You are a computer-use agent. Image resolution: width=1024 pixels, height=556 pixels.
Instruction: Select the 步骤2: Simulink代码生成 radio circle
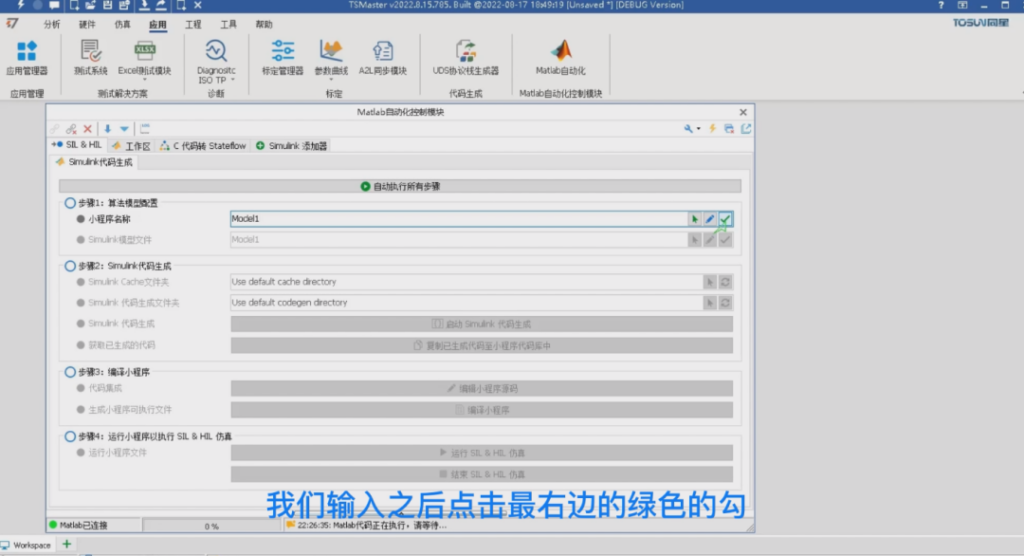pyautogui.click(x=70, y=266)
